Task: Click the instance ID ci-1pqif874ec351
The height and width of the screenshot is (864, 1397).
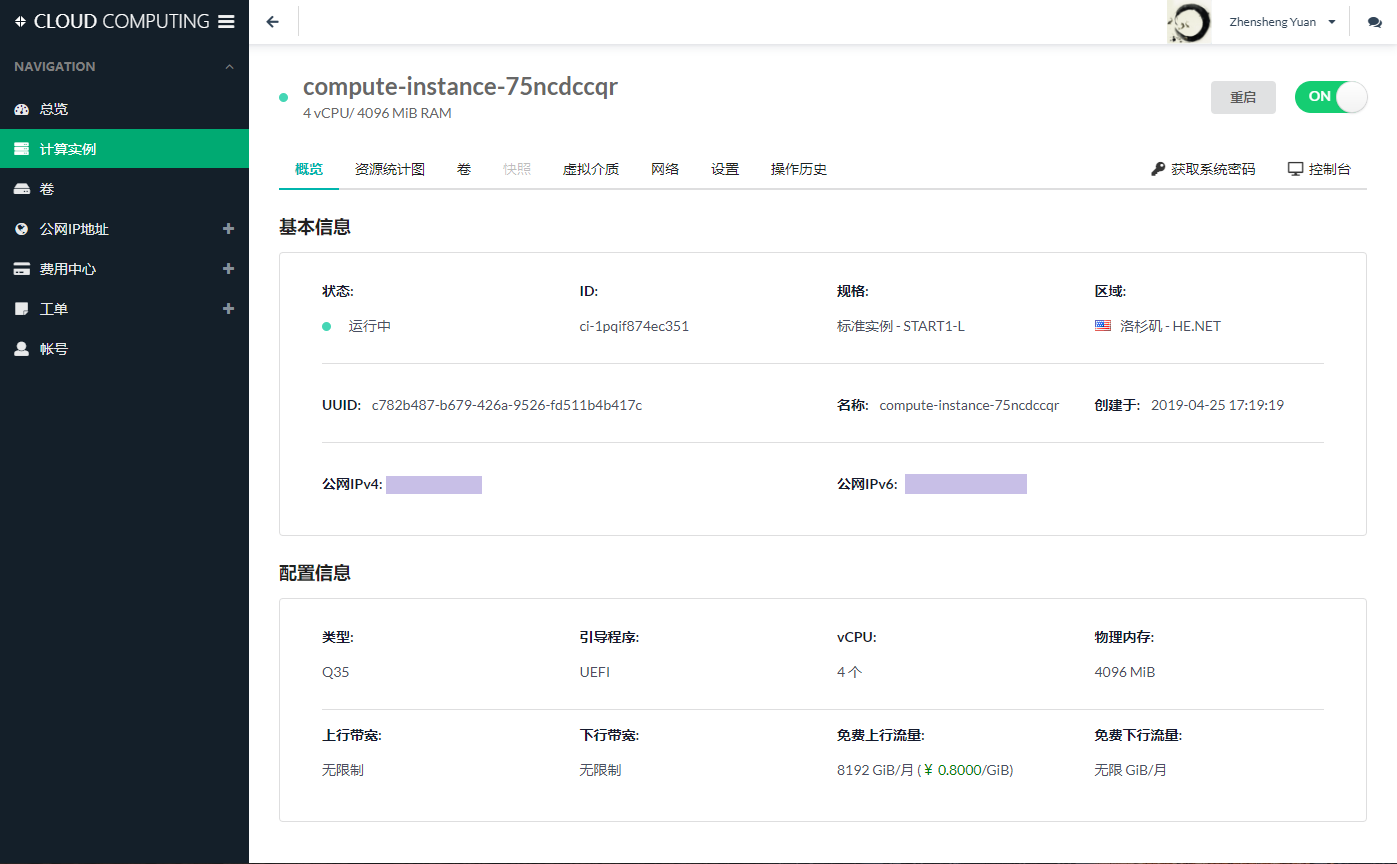Action: click(x=634, y=326)
